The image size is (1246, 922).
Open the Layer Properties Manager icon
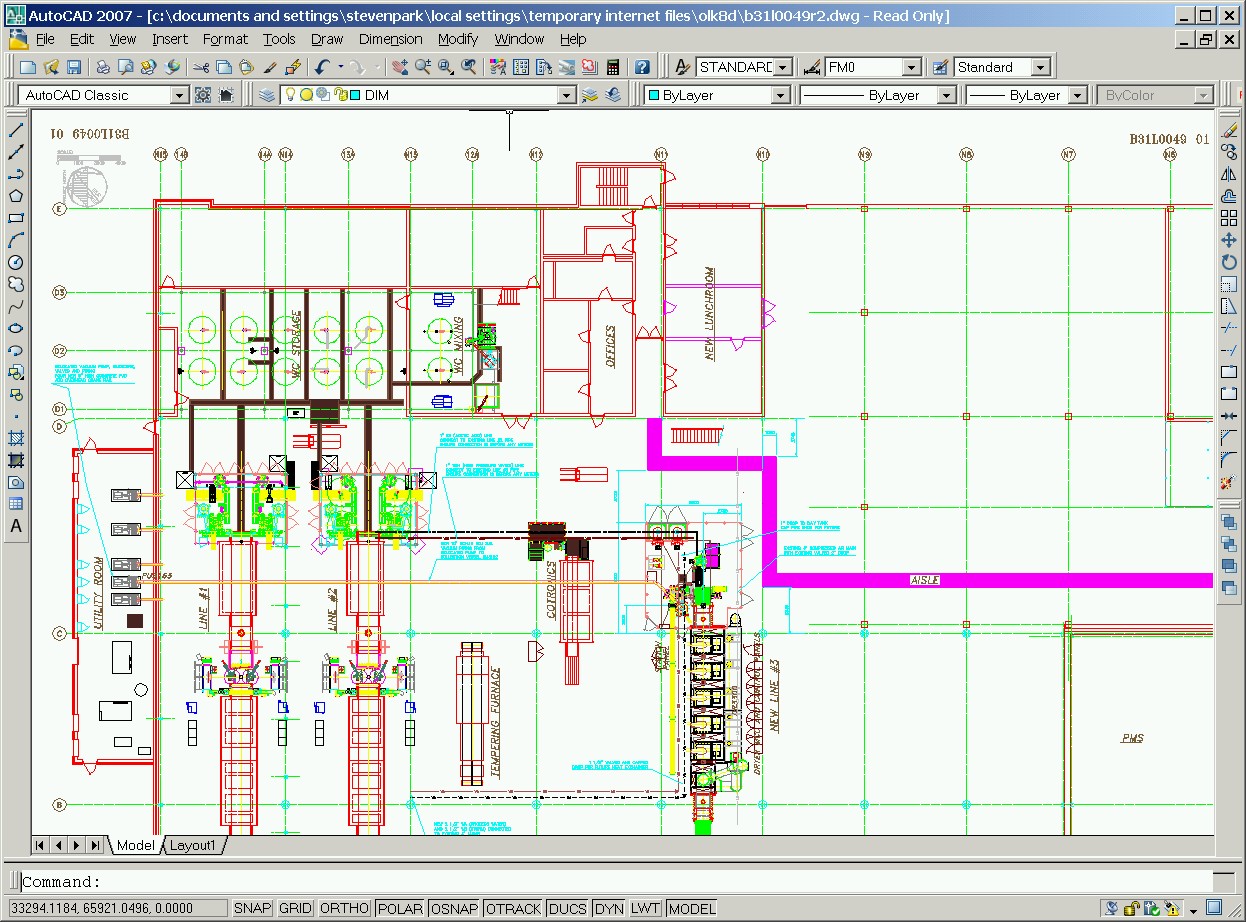click(267, 95)
